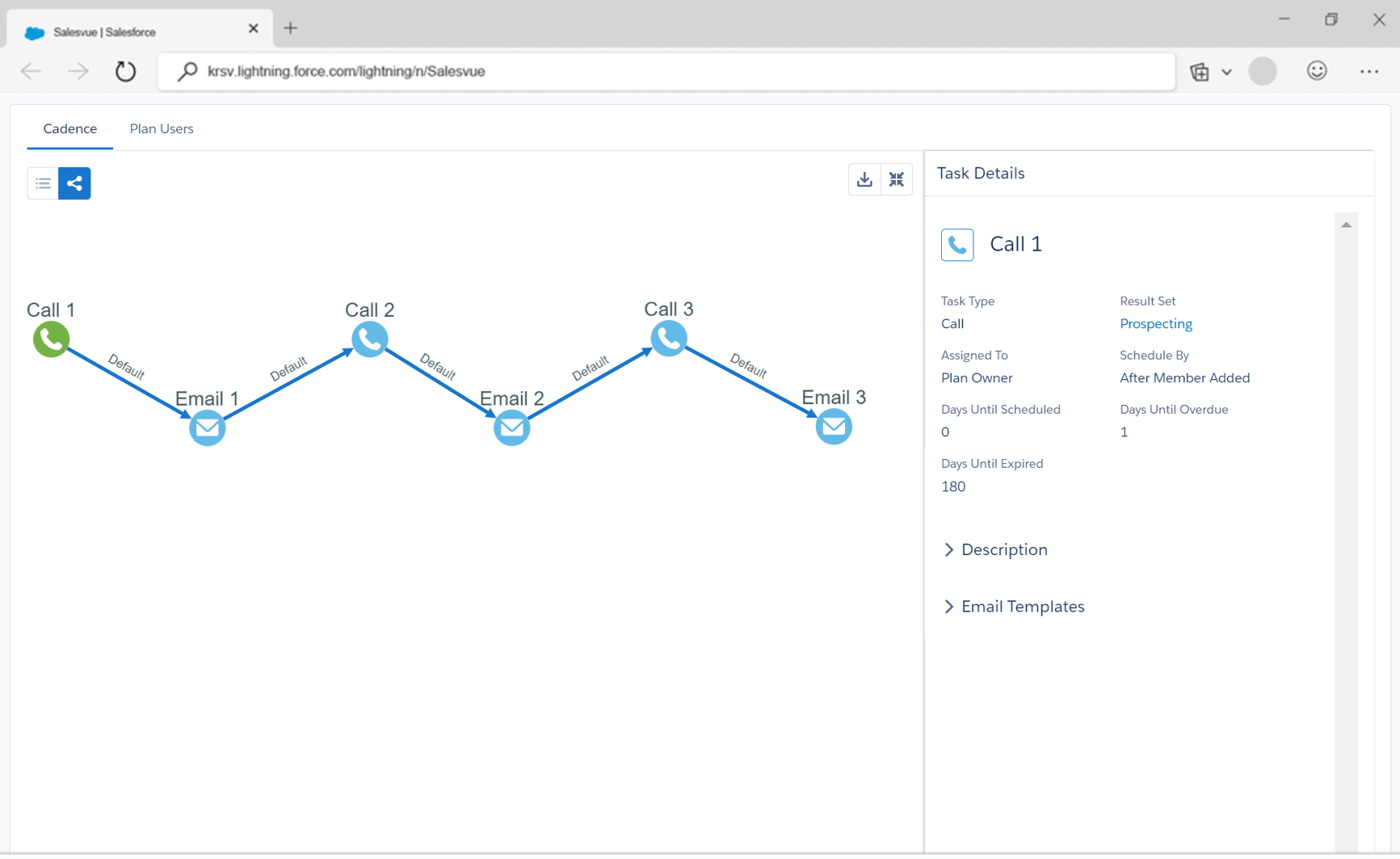Fit the cadence diagram to screen

point(896,179)
